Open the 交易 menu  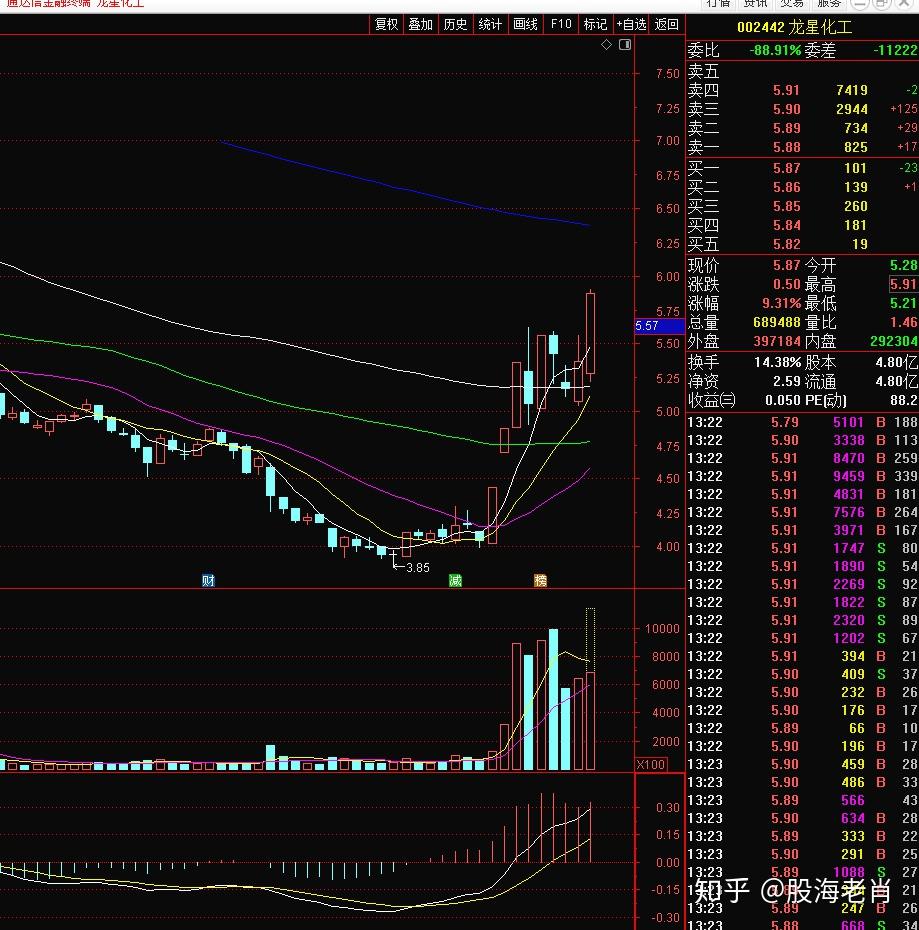[x=792, y=4]
